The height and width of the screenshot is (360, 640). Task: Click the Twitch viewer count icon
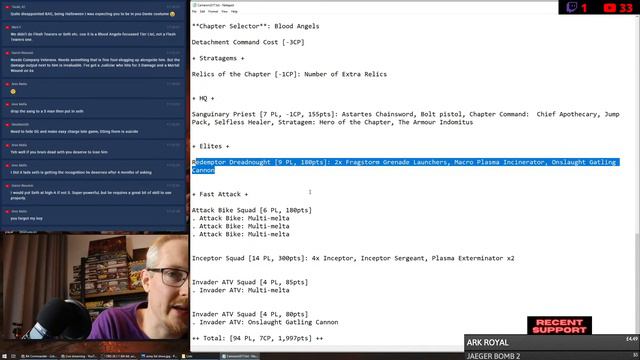(x=571, y=7)
